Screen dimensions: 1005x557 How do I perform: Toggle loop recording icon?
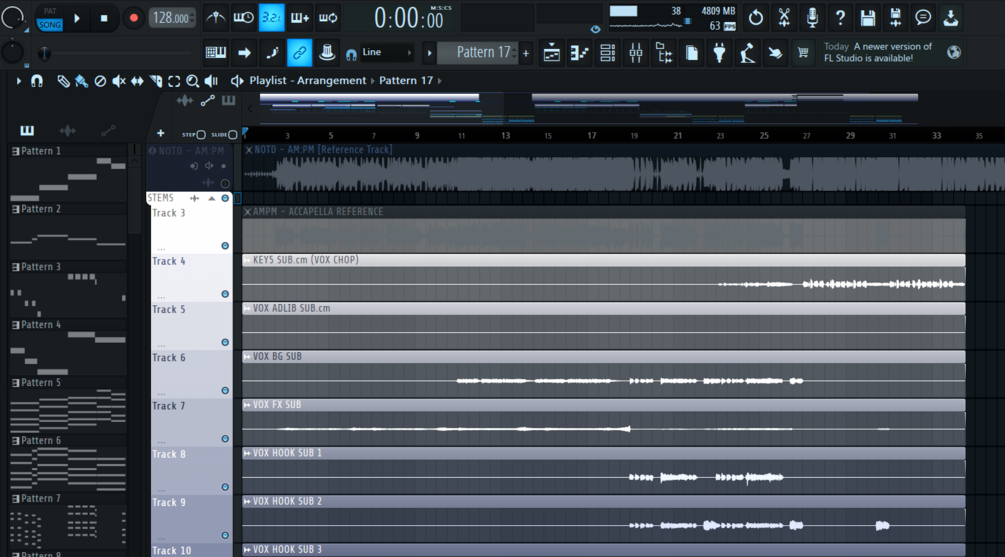click(328, 18)
